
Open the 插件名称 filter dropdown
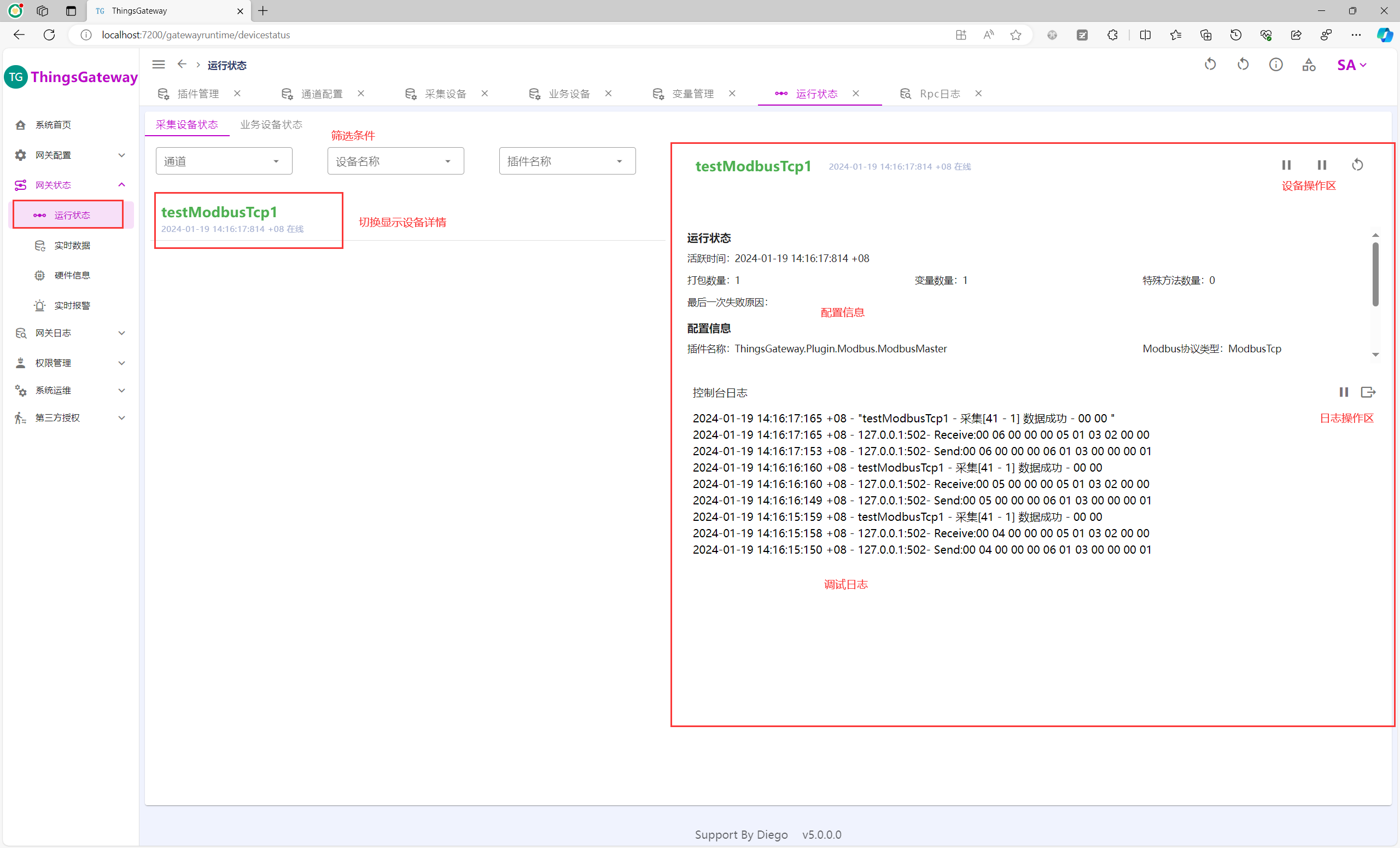(x=567, y=161)
